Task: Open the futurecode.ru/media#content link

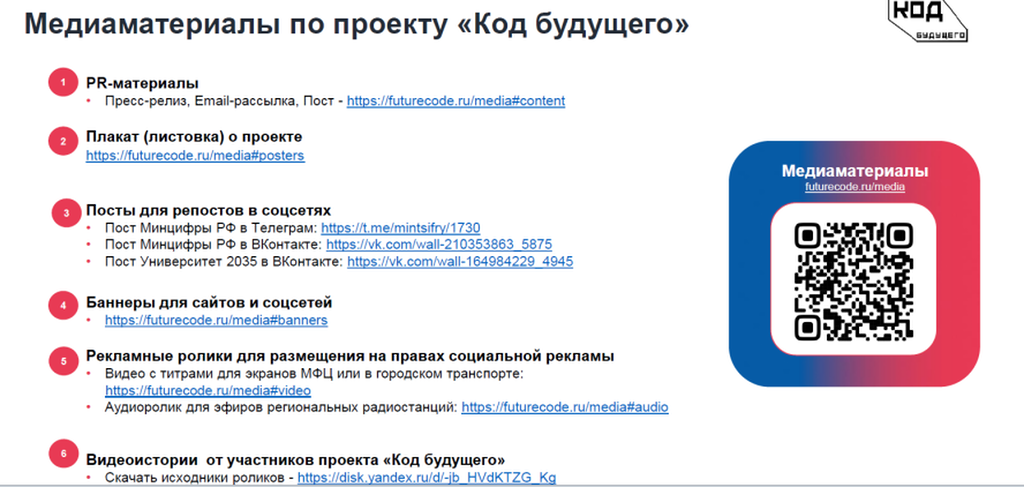Action: pos(456,101)
